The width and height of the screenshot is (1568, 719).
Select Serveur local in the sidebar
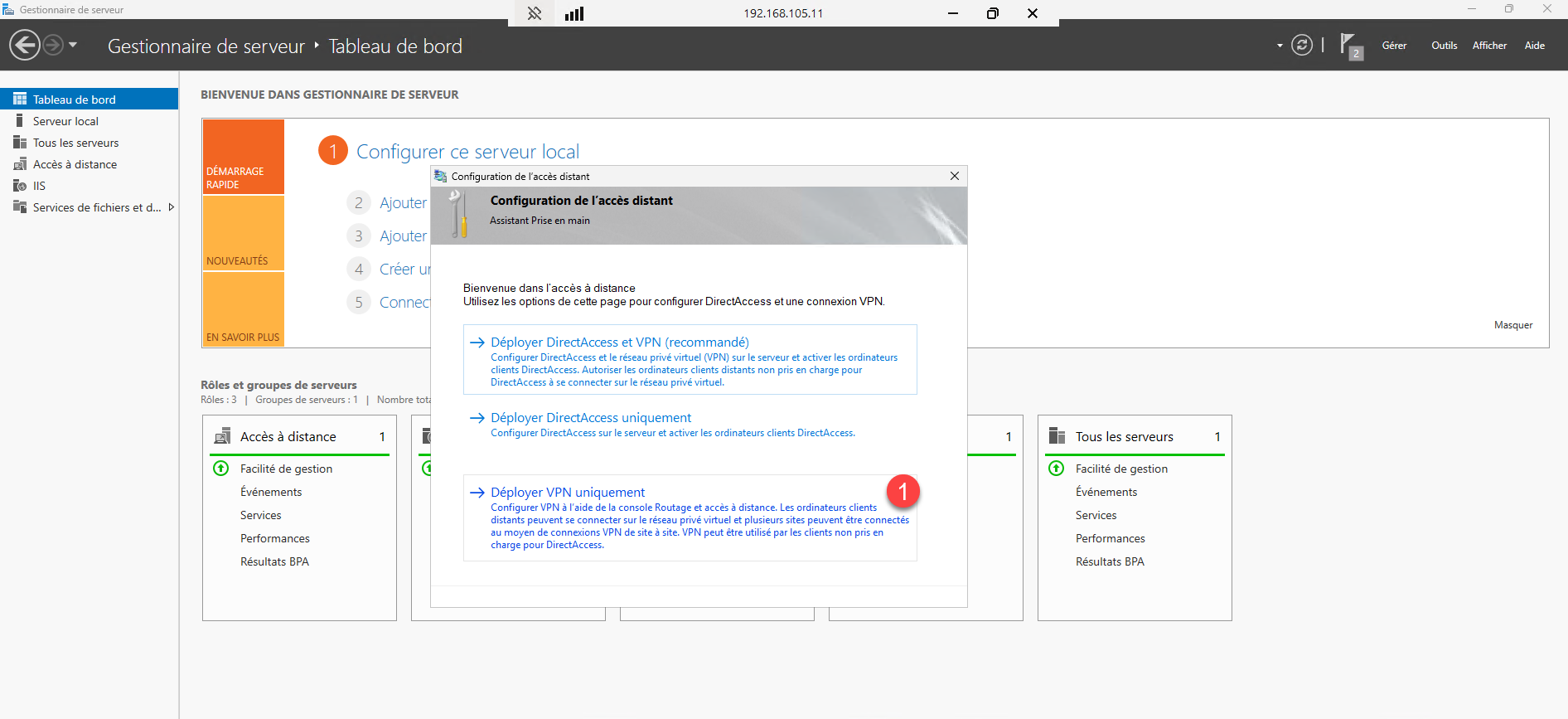(x=65, y=121)
